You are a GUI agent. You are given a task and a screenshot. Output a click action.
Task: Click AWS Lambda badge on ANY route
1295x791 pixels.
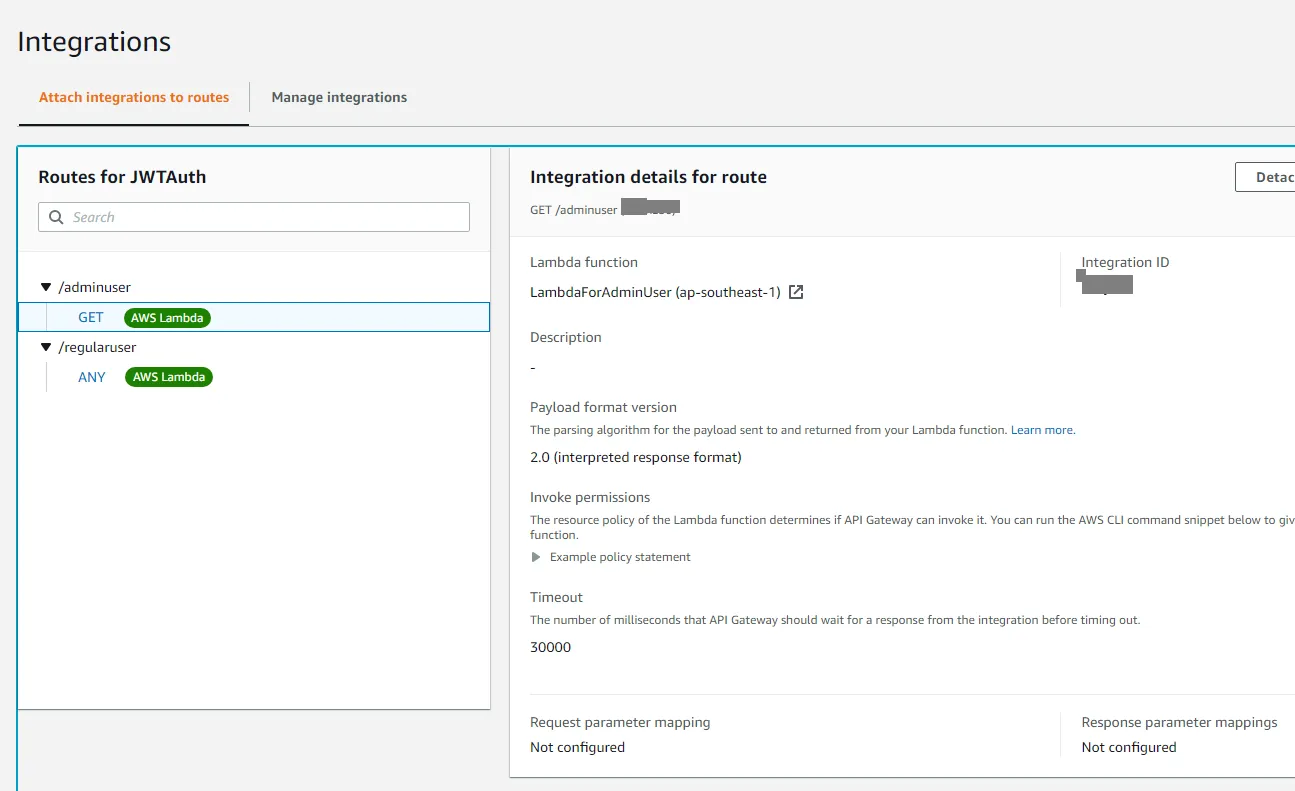(169, 377)
